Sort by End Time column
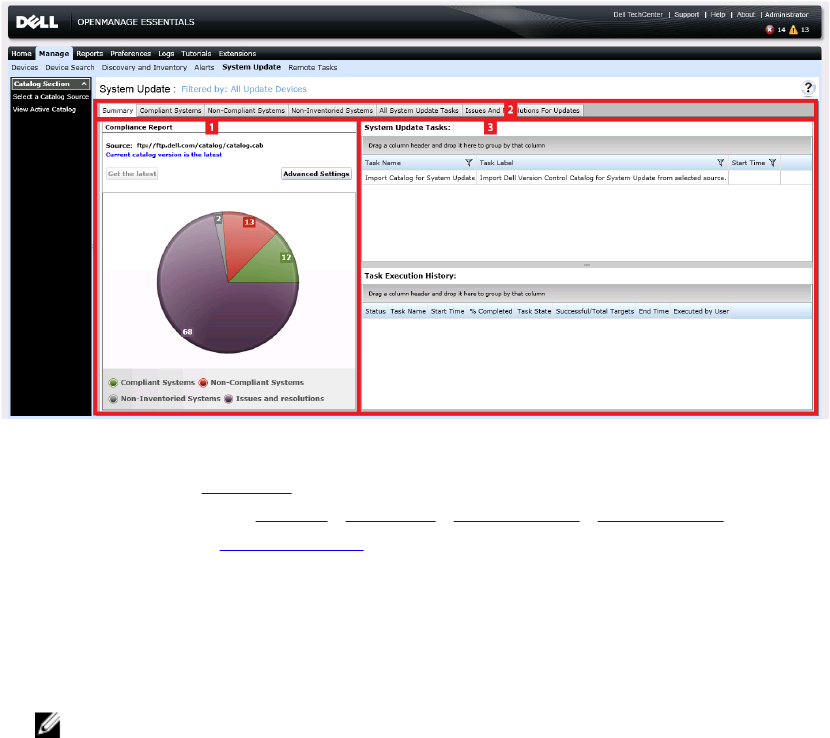 (653, 311)
